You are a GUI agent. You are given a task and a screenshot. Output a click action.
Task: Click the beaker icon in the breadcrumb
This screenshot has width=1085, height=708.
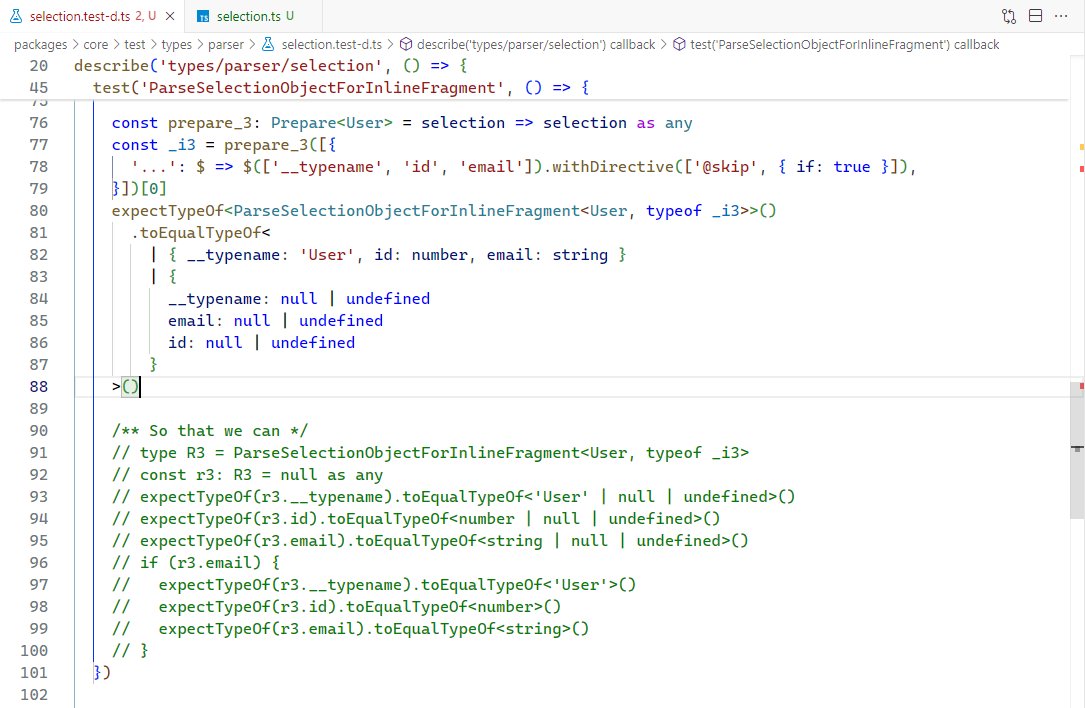tap(268, 44)
